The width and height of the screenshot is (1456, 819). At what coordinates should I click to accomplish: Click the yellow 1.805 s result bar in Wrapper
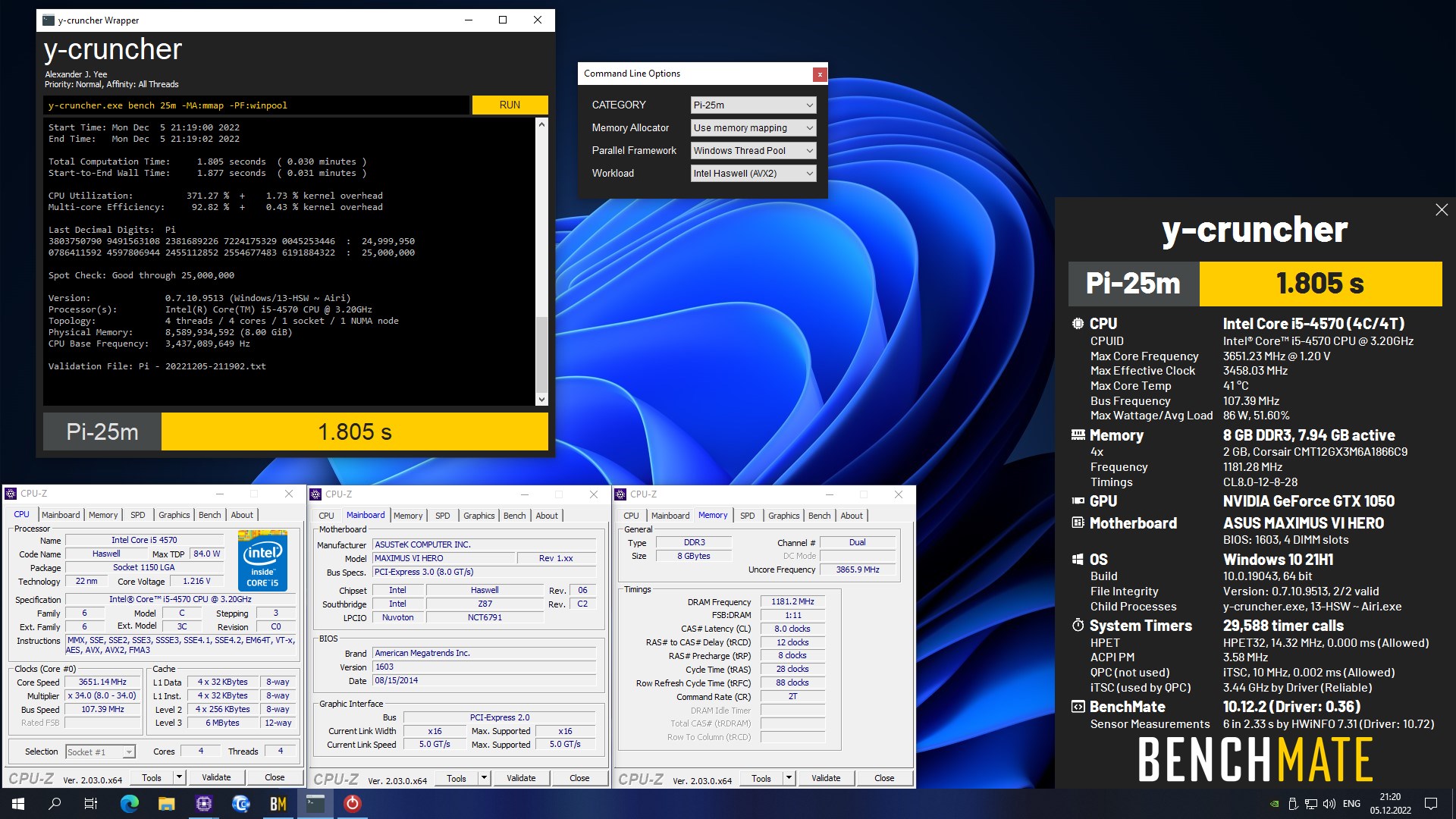coord(355,432)
